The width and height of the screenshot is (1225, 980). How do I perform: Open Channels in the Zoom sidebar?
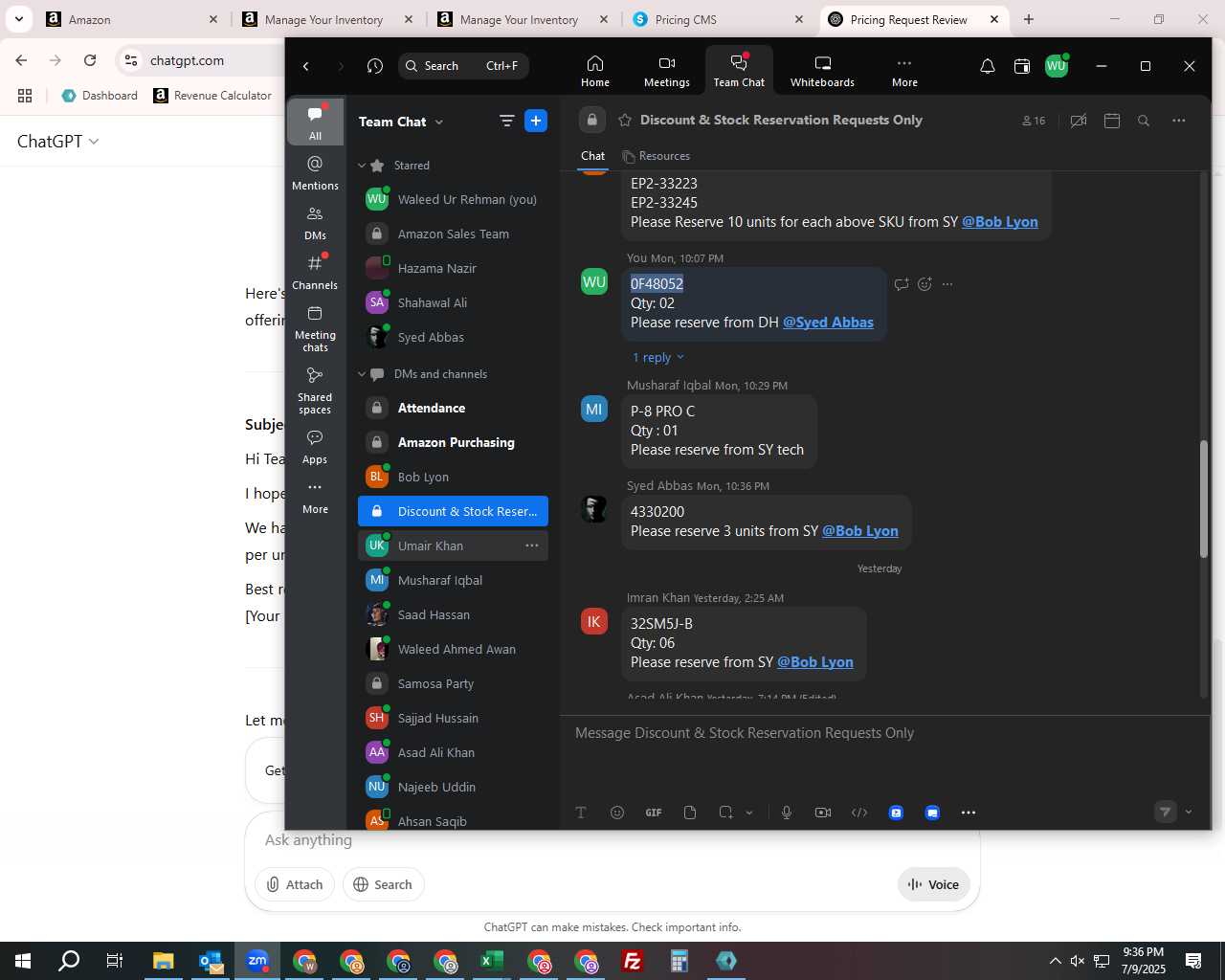tap(315, 272)
